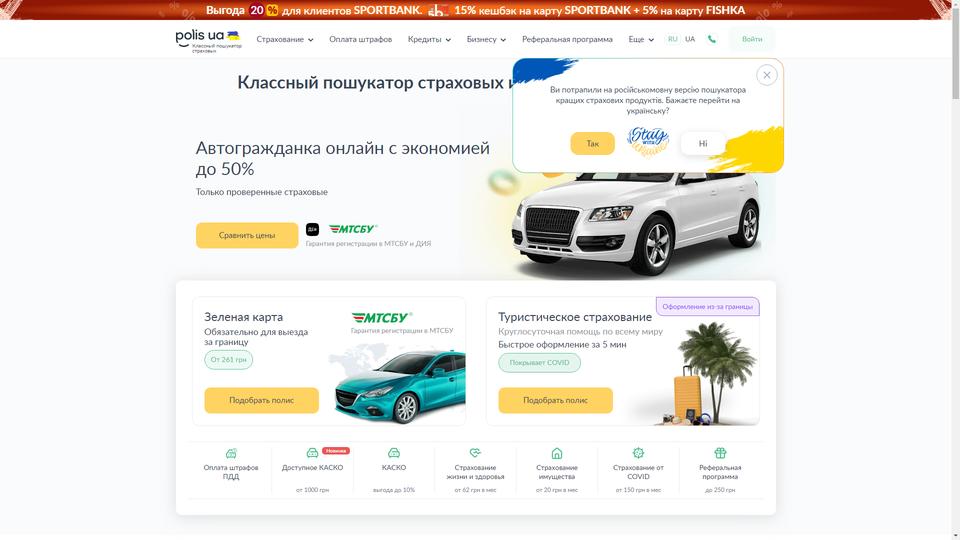Click Так in the language popup
960x540 pixels.
pyautogui.click(x=593, y=143)
